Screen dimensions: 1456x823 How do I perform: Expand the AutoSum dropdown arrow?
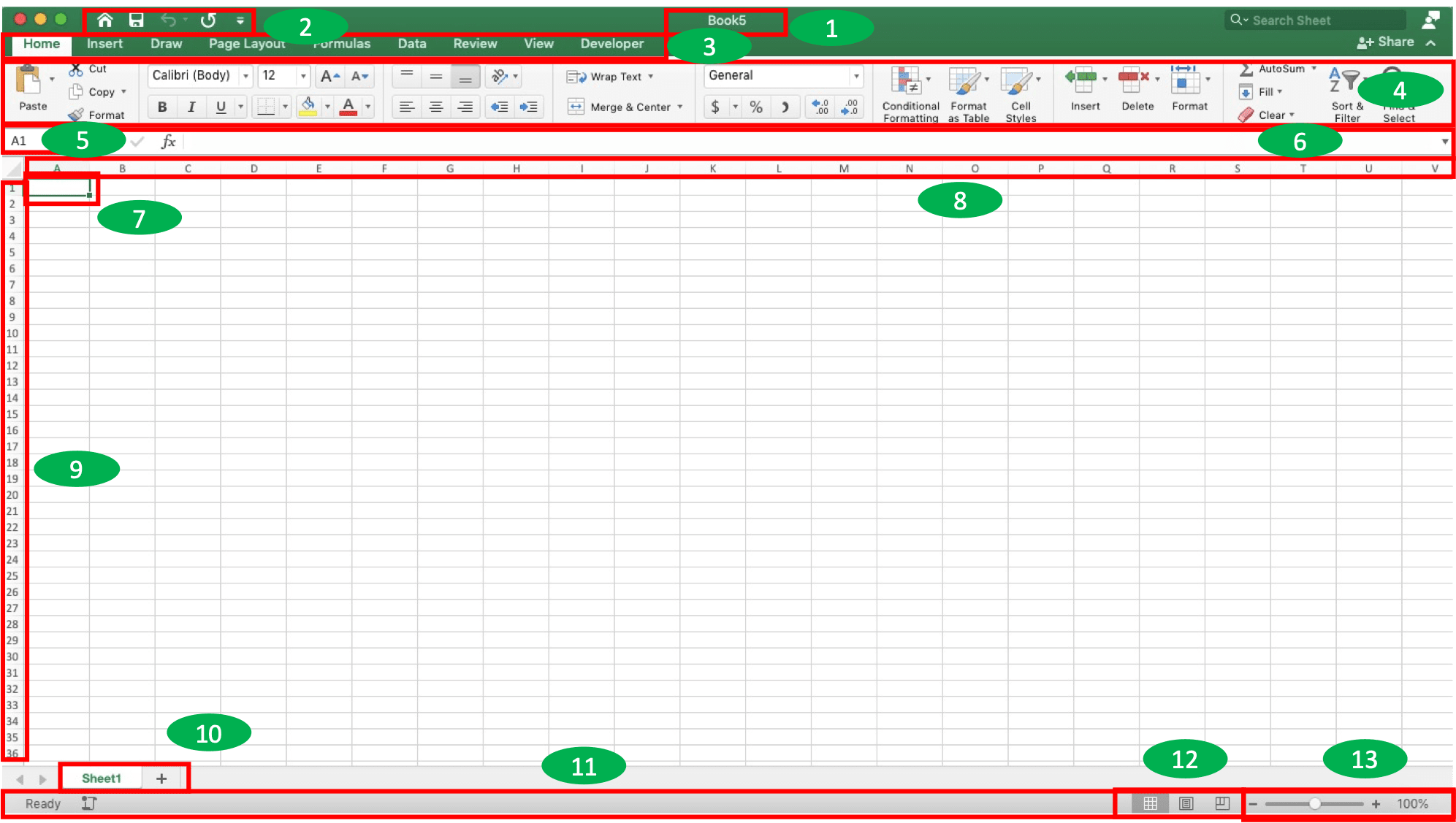(x=1314, y=69)
